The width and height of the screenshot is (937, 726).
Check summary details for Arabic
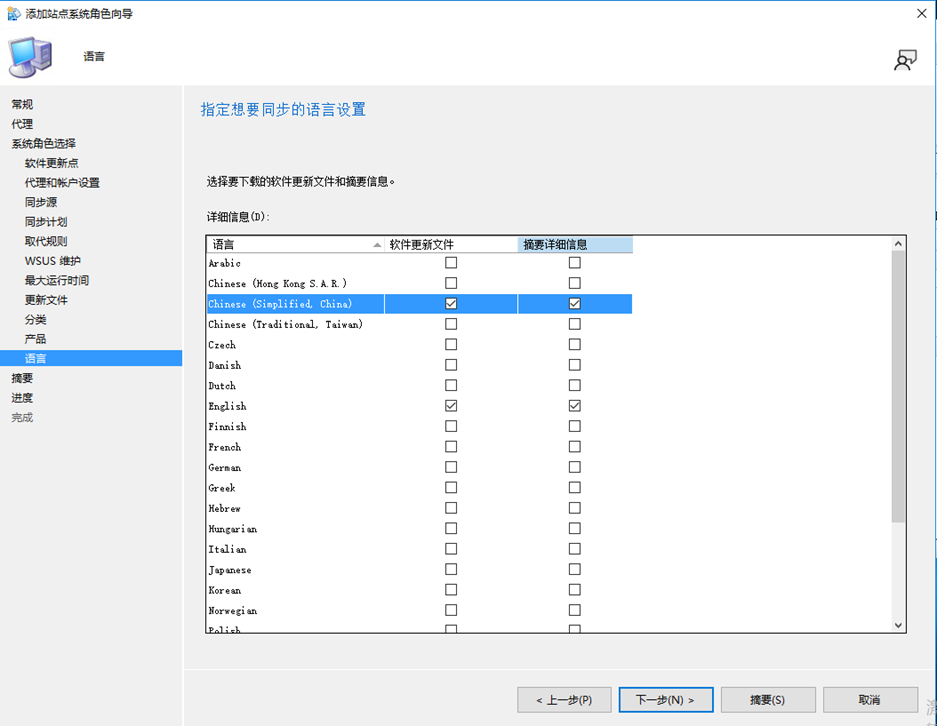[575, 263]
